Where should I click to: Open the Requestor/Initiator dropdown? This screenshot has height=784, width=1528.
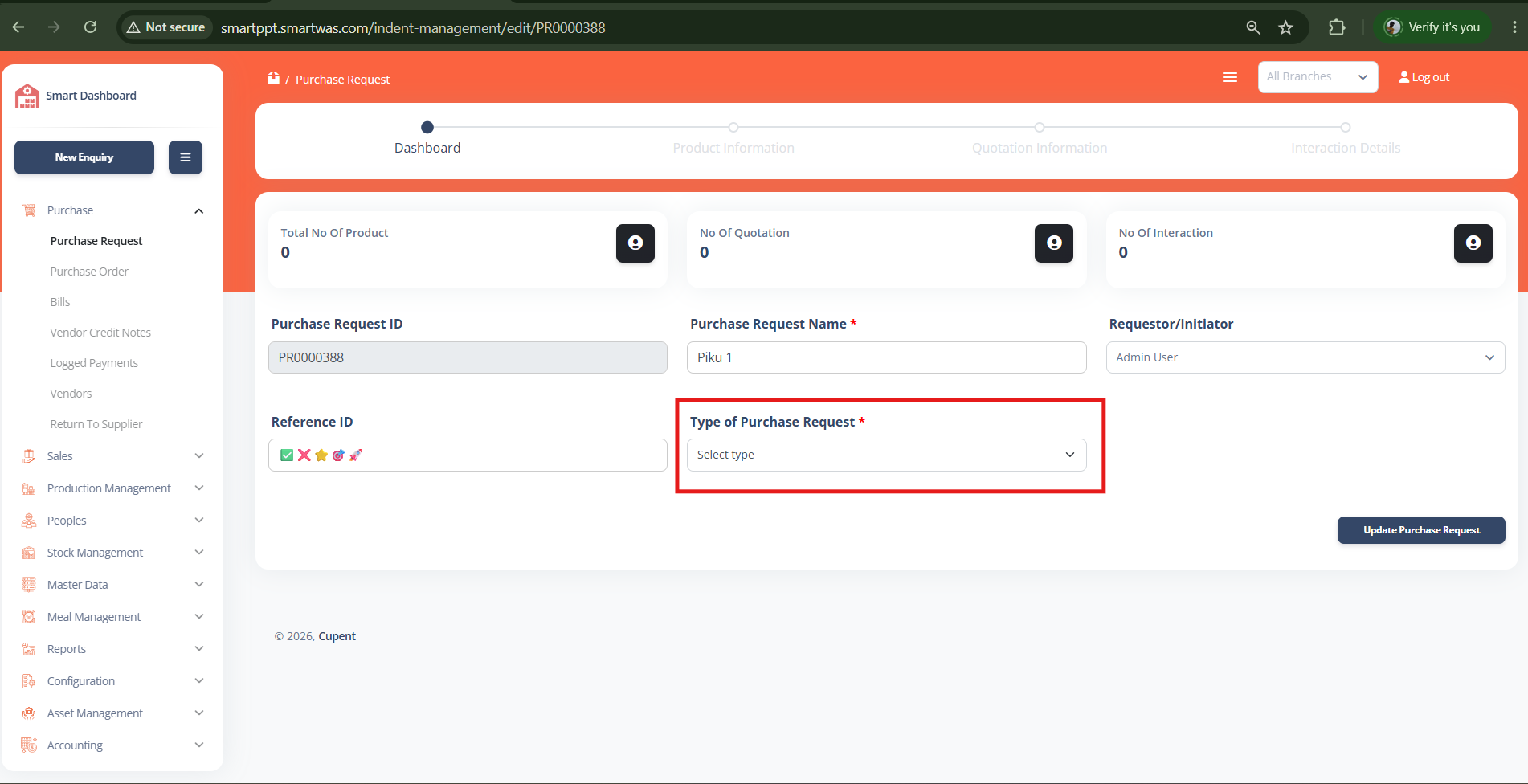click(1305, 357)
